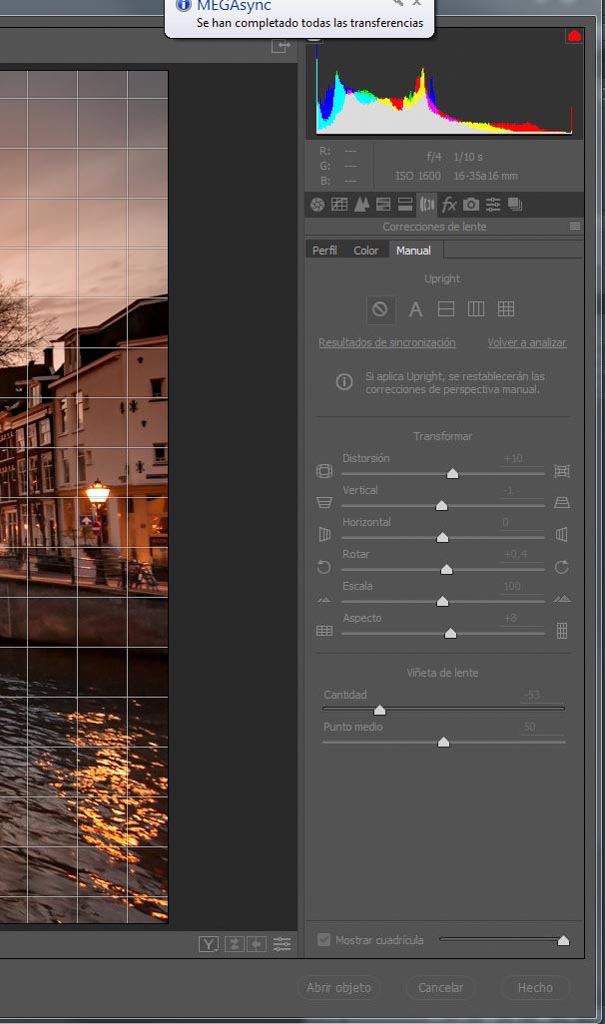This screenshot has width=605, height=1024.
Task: Click the Cantidad vignette value field
Action: (539, 695)
